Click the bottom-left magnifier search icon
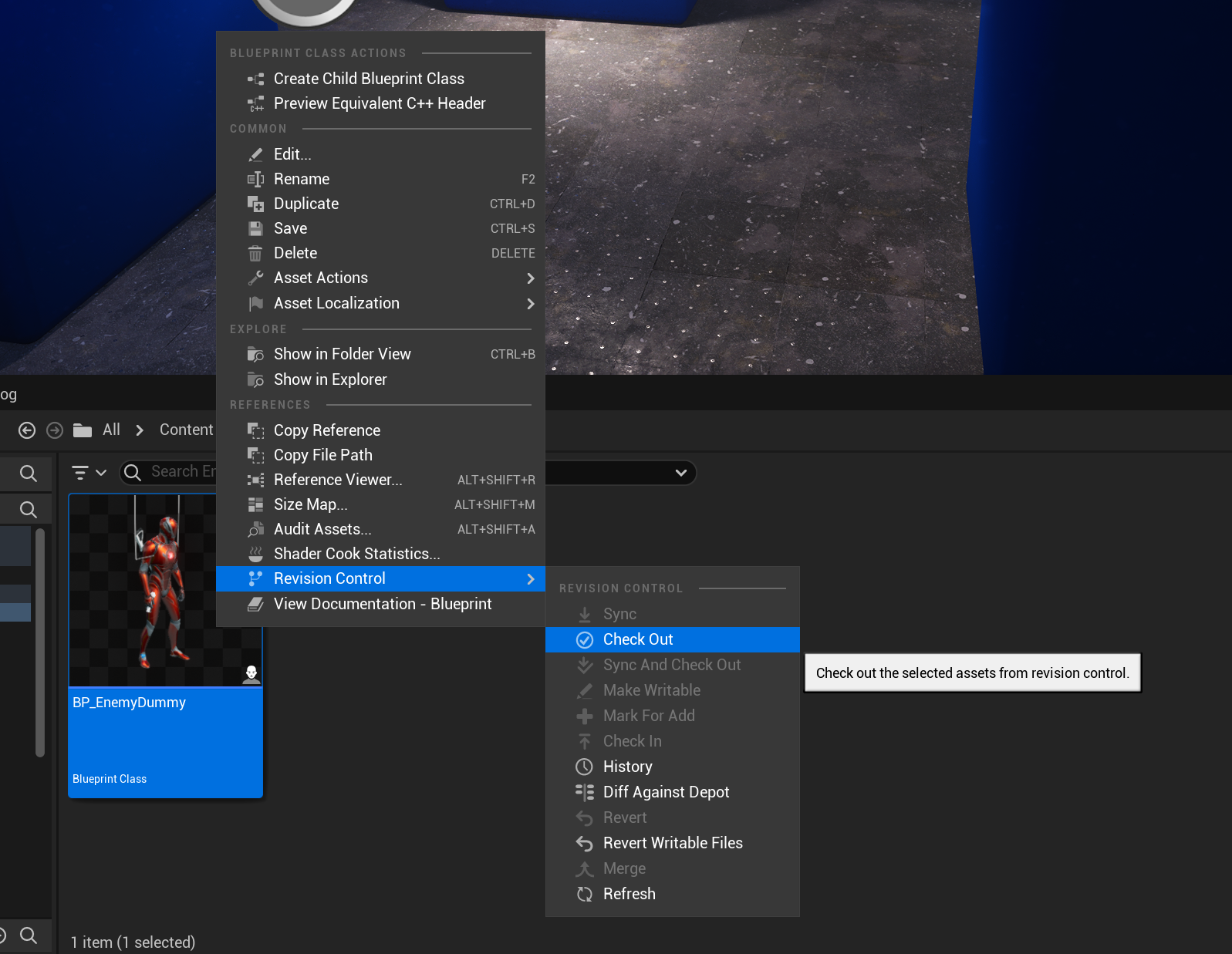Image resolution: width=1232 pixels, height=954 pixels. pos(29,935)
